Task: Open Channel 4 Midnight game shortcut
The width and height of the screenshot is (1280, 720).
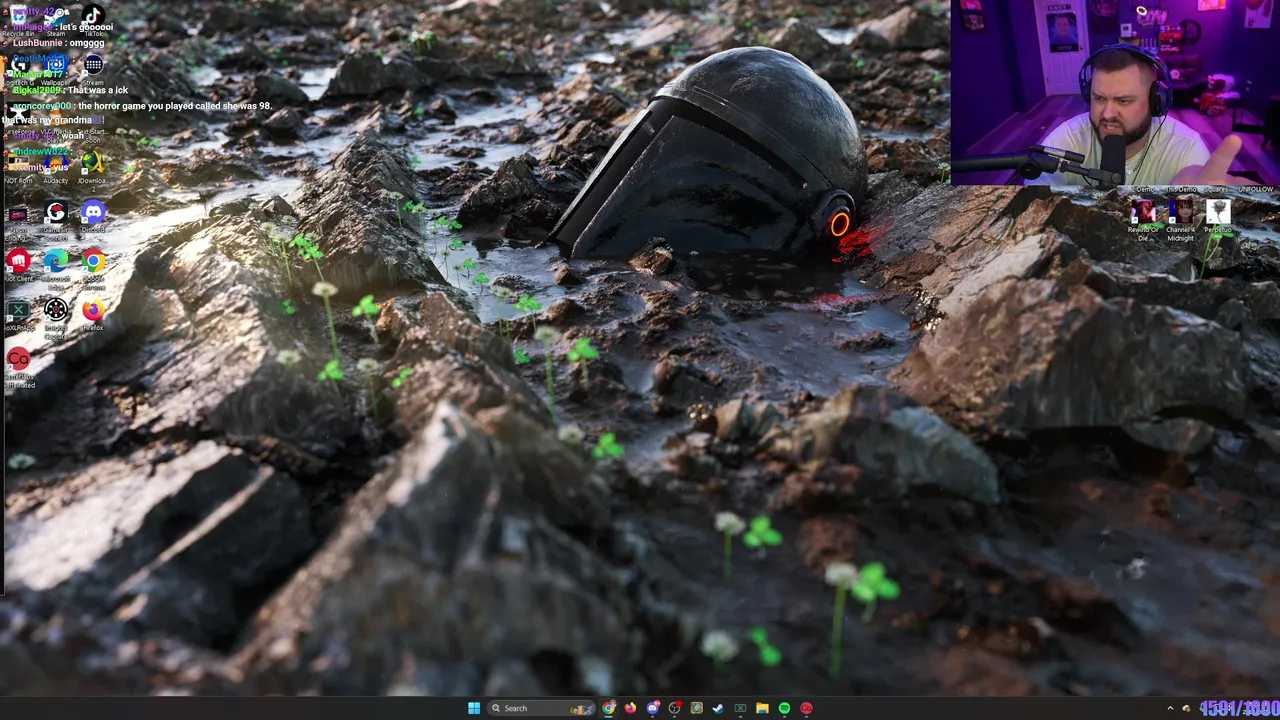Action: tap(1181, 216)
